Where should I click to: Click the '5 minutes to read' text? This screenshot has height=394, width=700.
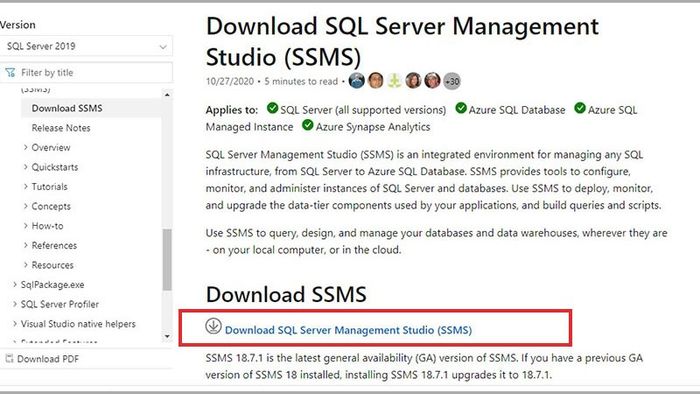click(x=301, y=81)
